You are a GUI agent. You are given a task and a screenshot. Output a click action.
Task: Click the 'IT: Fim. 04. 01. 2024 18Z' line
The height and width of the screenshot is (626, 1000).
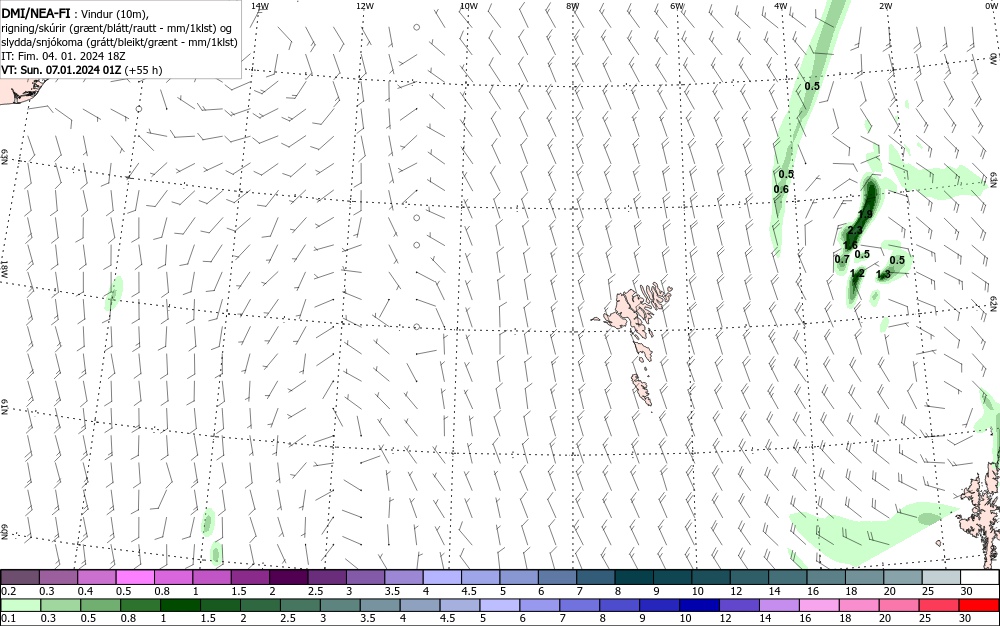coord(63,56)
